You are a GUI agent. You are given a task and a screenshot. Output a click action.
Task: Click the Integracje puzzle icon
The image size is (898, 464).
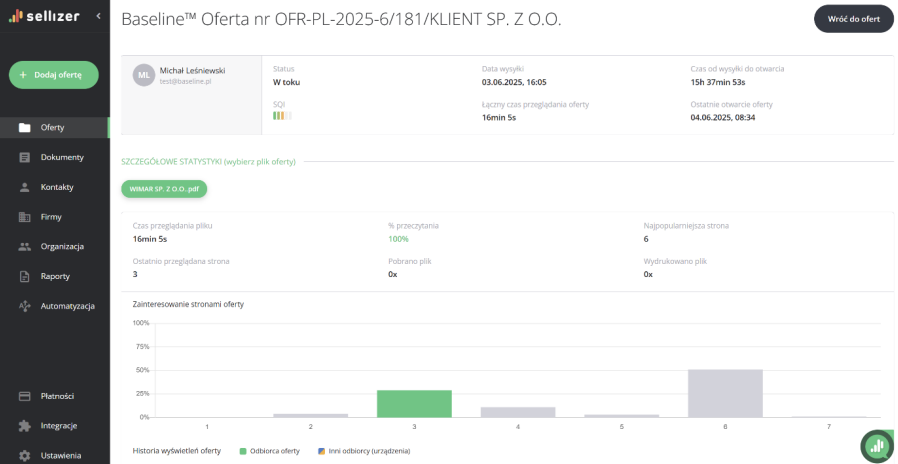coord(25,425)
